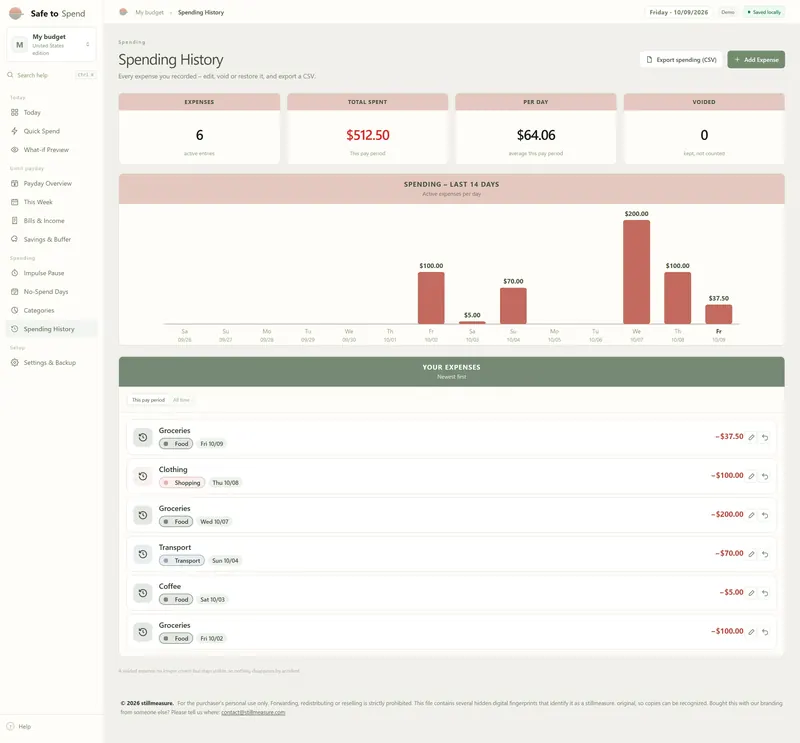
Task: Open Impulse Pause in sidebar
Action: click(x=51, y=273)
